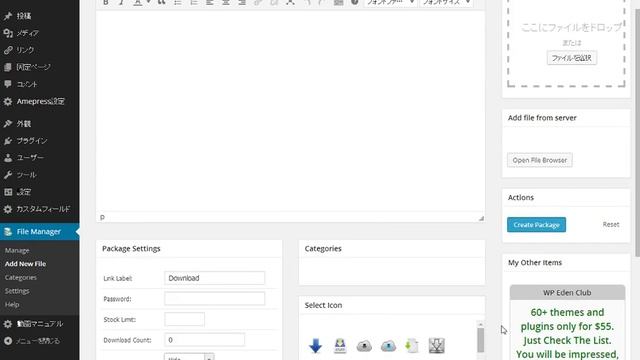Open the フォントファミリー font family dropdown
640x360 pixels.
coord(390,2)
